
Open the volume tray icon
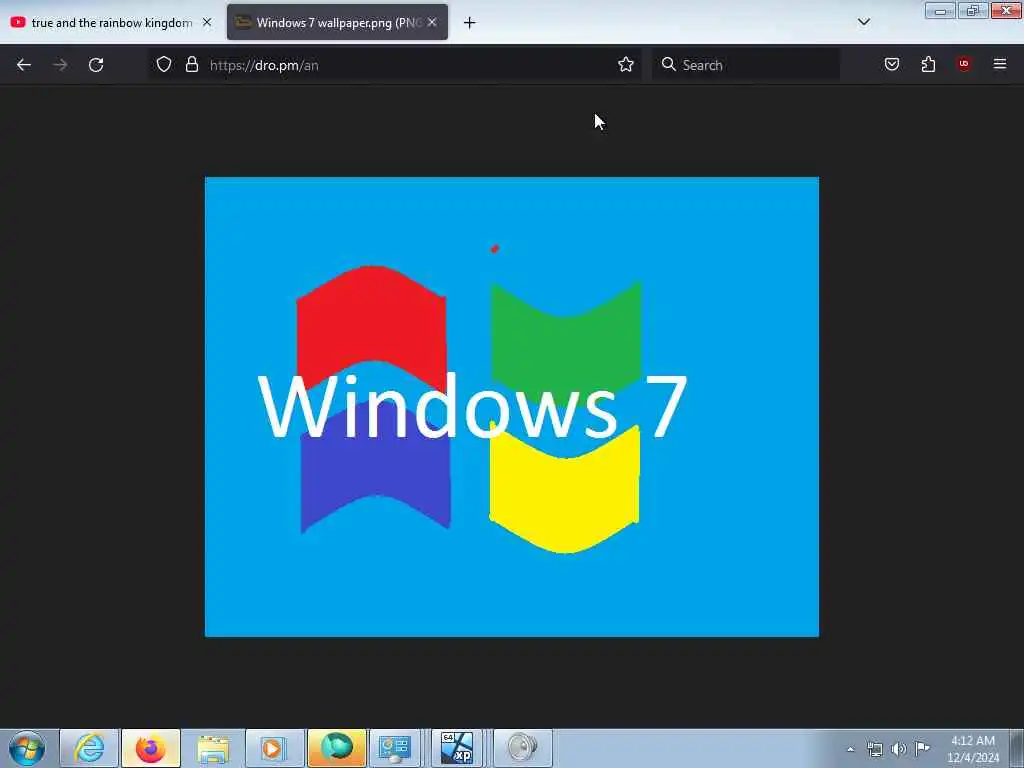[899, 749]
